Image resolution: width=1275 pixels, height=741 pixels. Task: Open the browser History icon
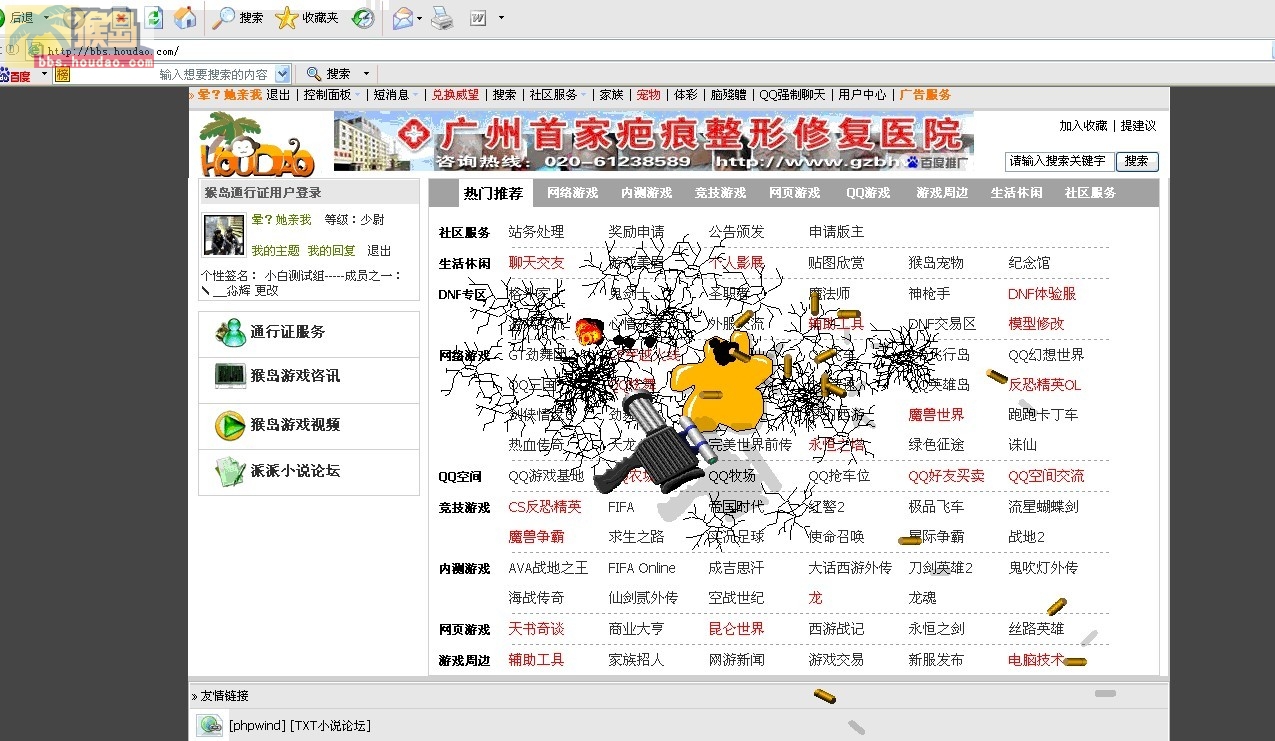pos(363,17)
